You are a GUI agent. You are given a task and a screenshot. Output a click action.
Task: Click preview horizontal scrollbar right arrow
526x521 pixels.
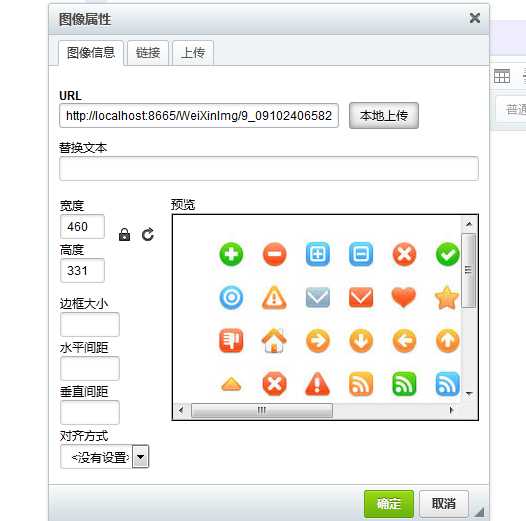coord(452,410)
